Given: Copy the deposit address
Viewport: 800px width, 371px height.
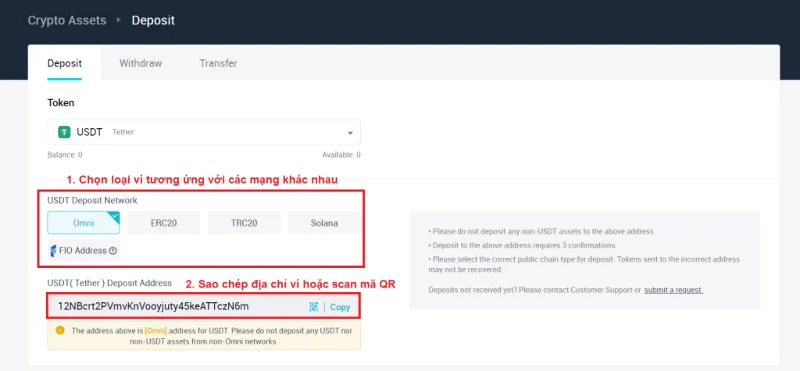Looking at the screenshot, I should (x=340, y=307).
